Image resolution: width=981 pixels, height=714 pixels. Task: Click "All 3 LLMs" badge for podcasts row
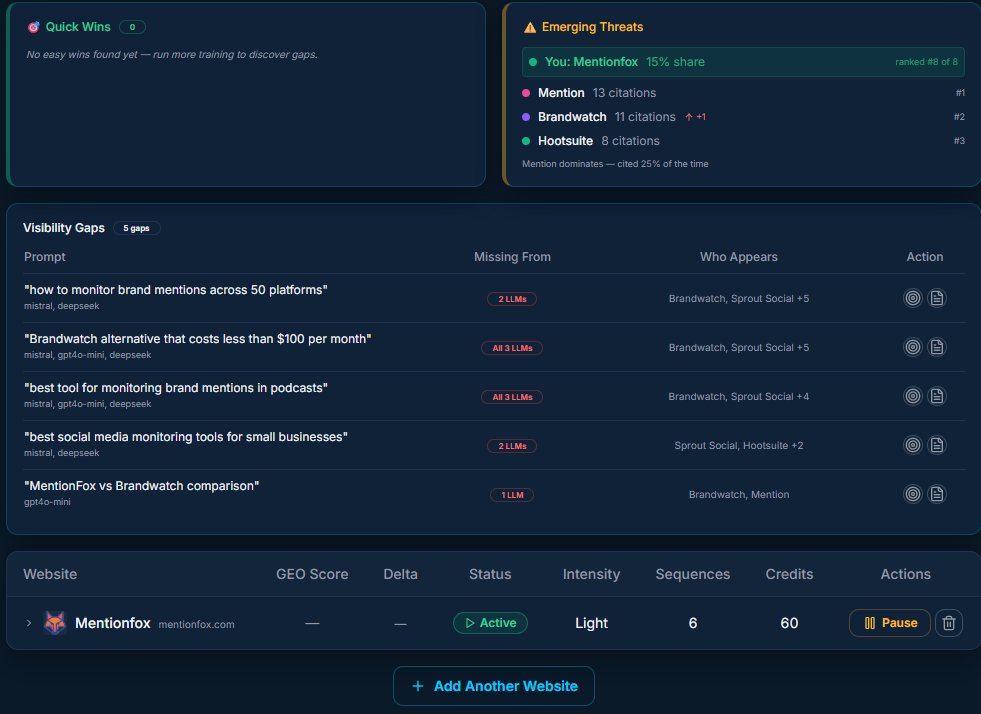click(512, 397)
